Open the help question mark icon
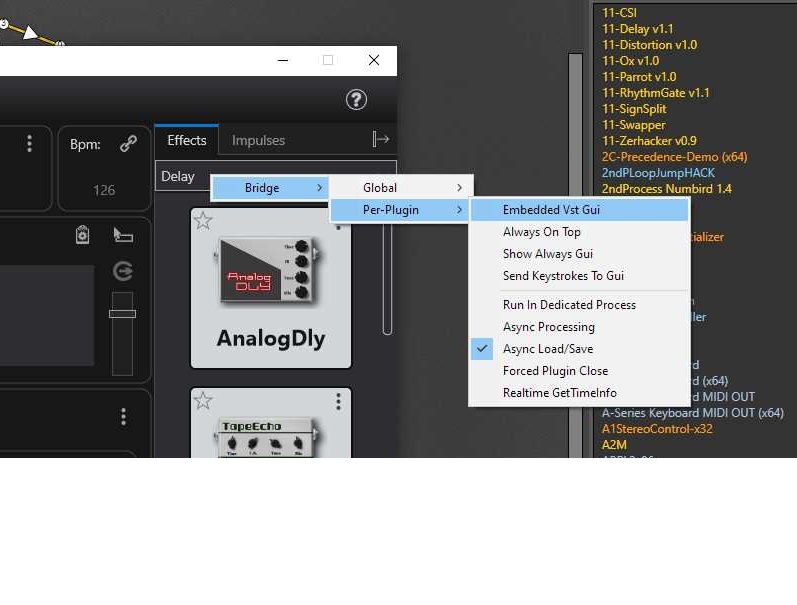 click(x=356, y=99)
